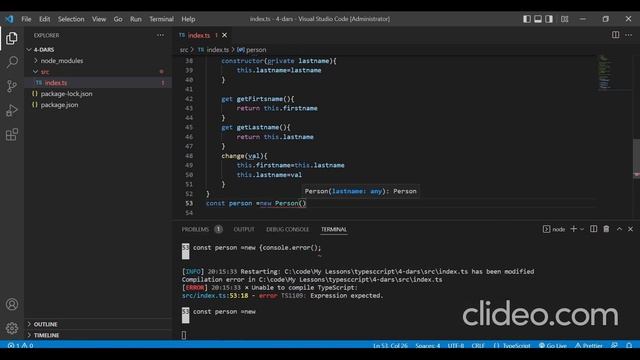Click the editor vertical scrollbar thumb

tap(636, 158)
